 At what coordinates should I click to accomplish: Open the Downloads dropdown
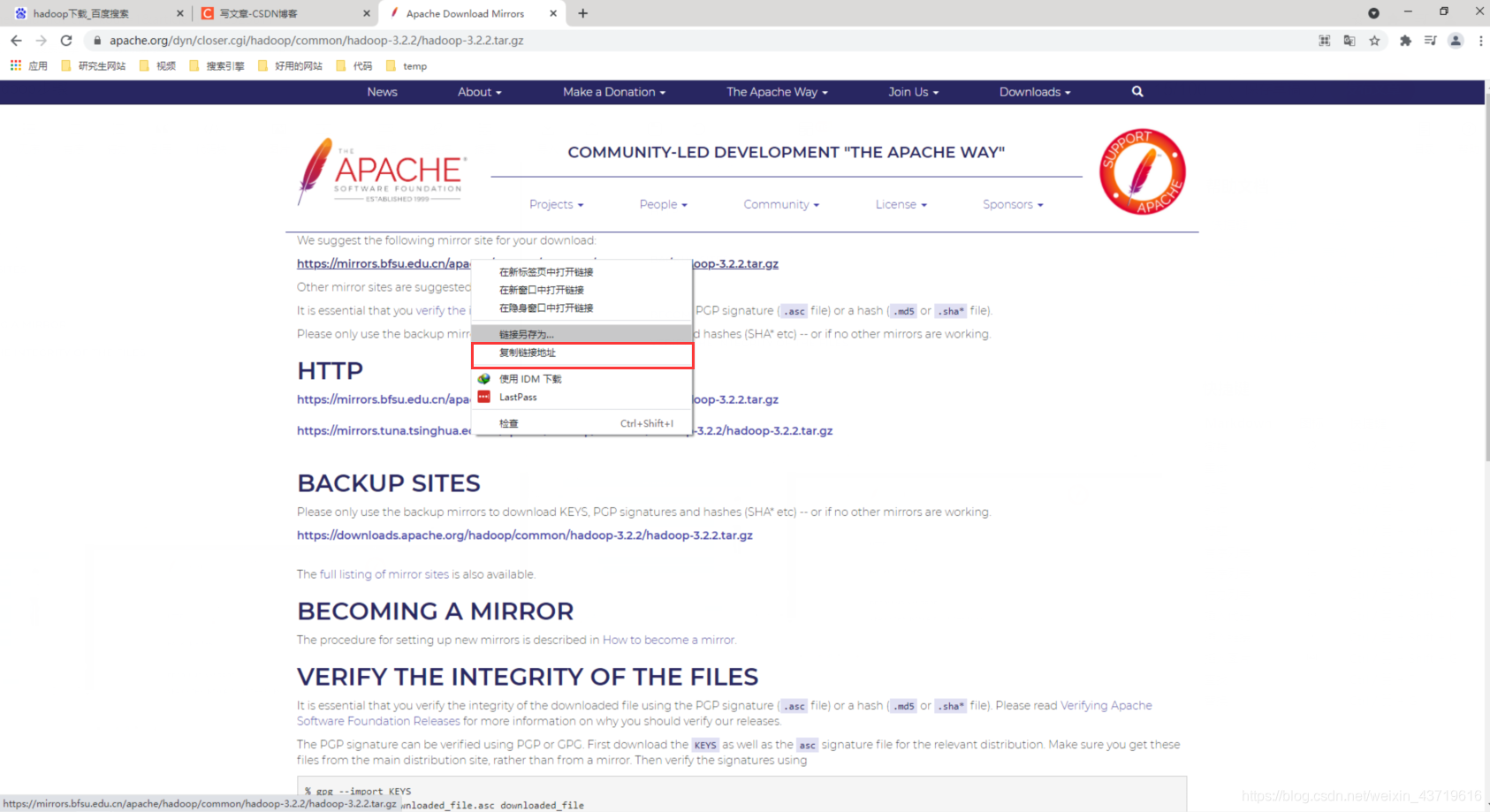[x=1035, y=92]
